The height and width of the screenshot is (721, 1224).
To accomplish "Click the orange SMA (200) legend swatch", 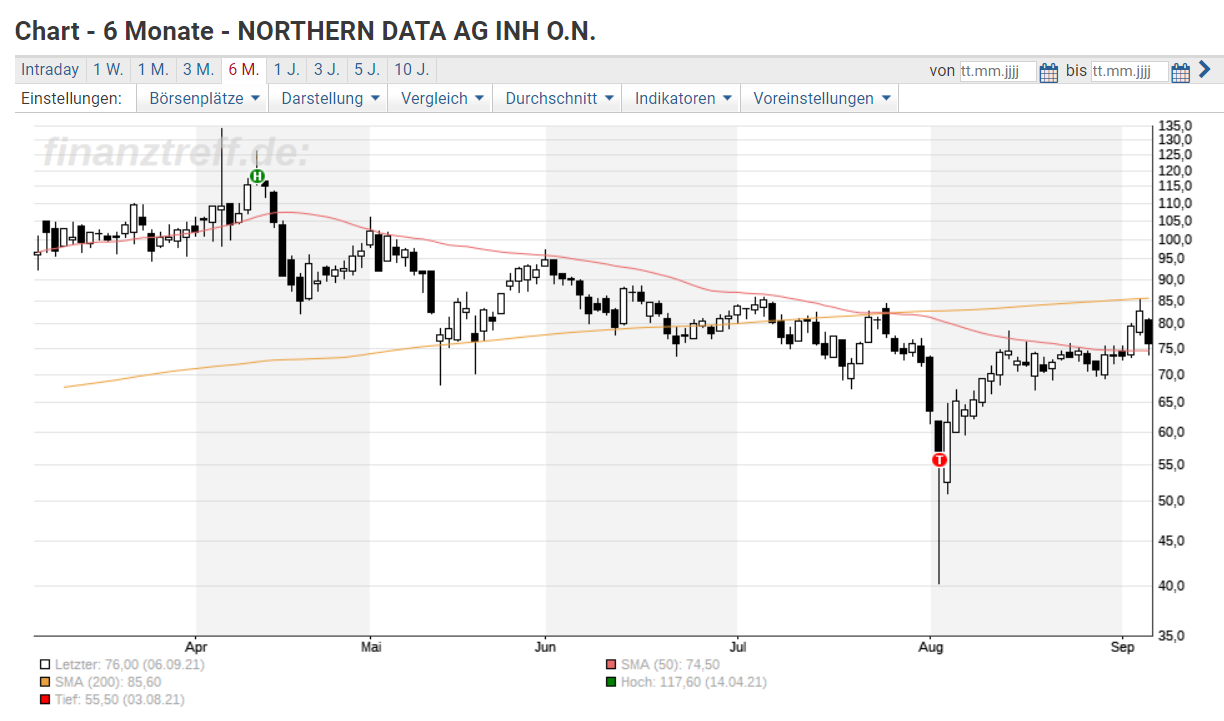I will (45, 682).
